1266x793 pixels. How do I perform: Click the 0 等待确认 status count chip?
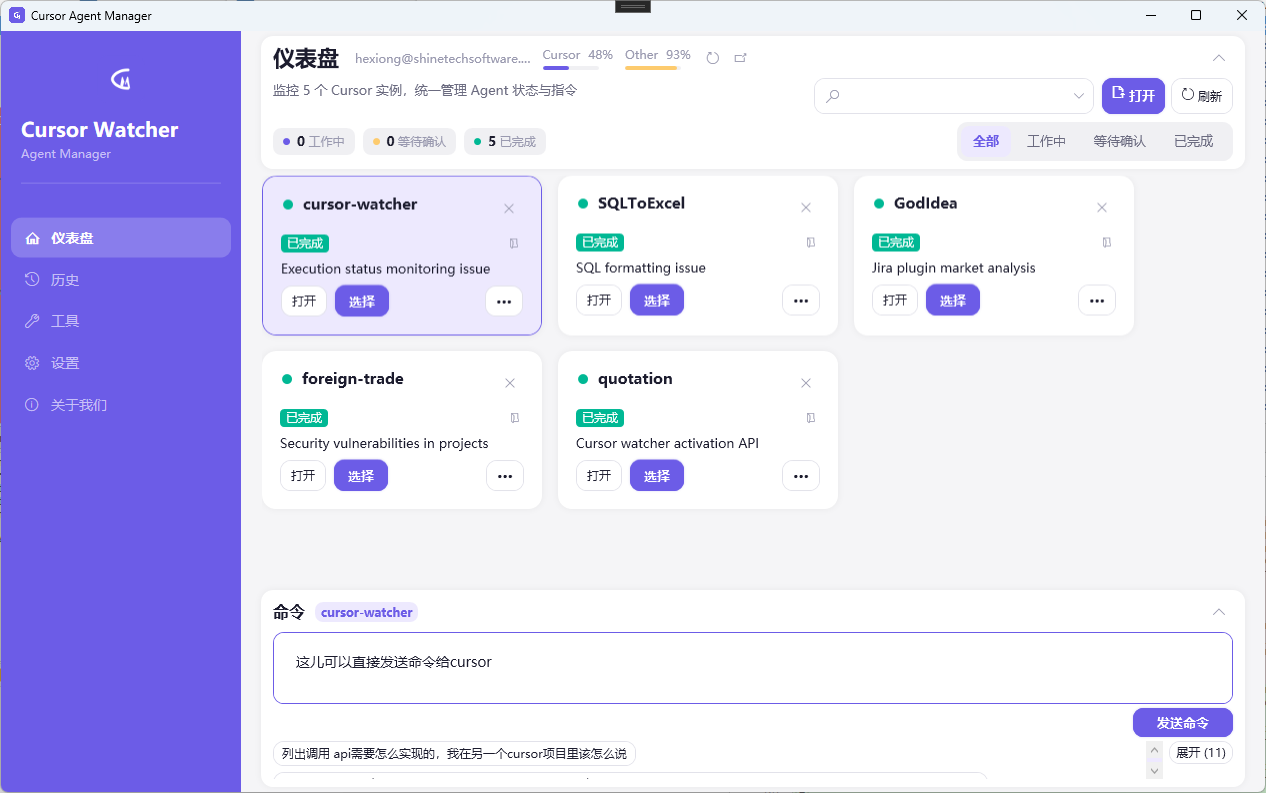[x=410, y=142]
